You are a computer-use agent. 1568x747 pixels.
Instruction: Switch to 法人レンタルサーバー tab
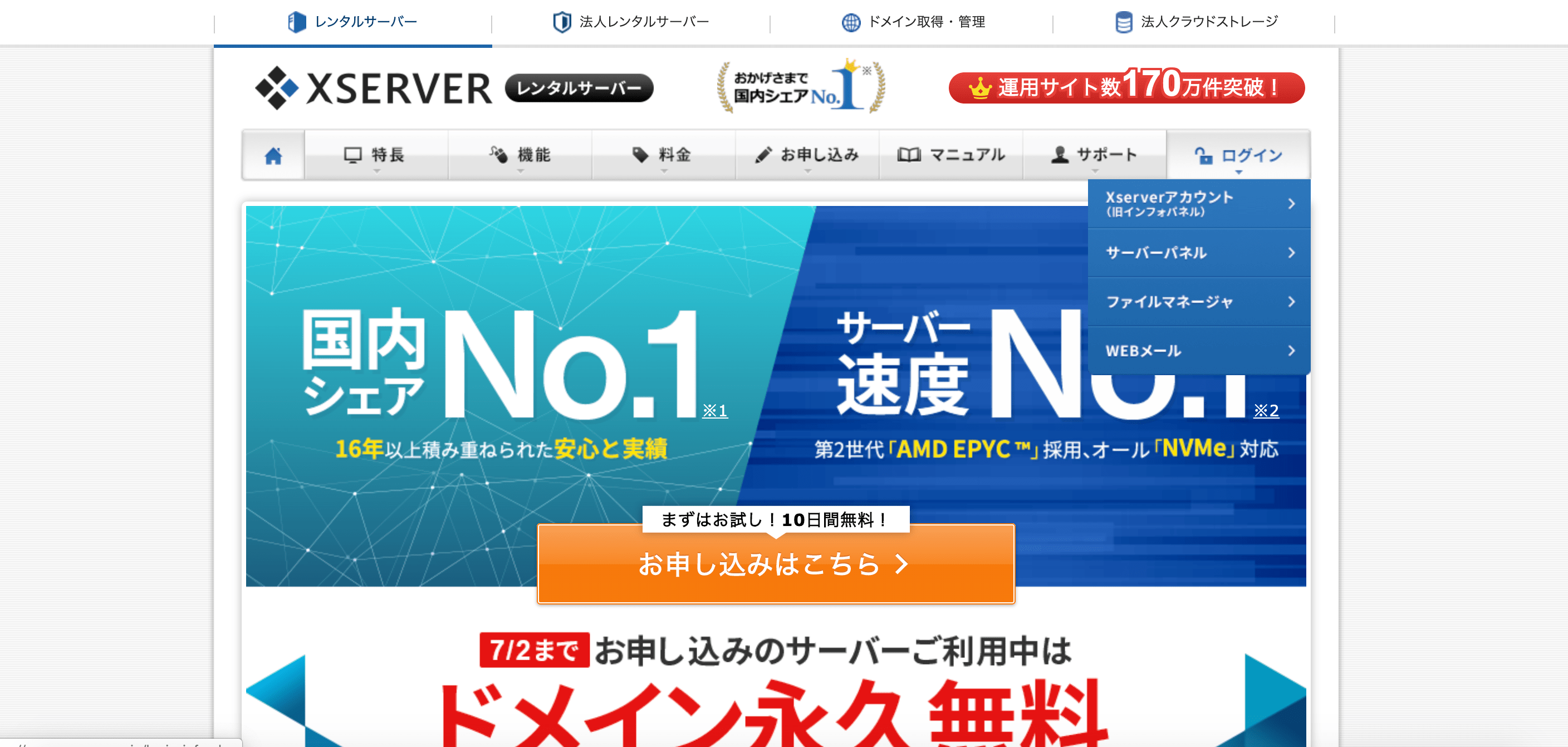point(631,22)
